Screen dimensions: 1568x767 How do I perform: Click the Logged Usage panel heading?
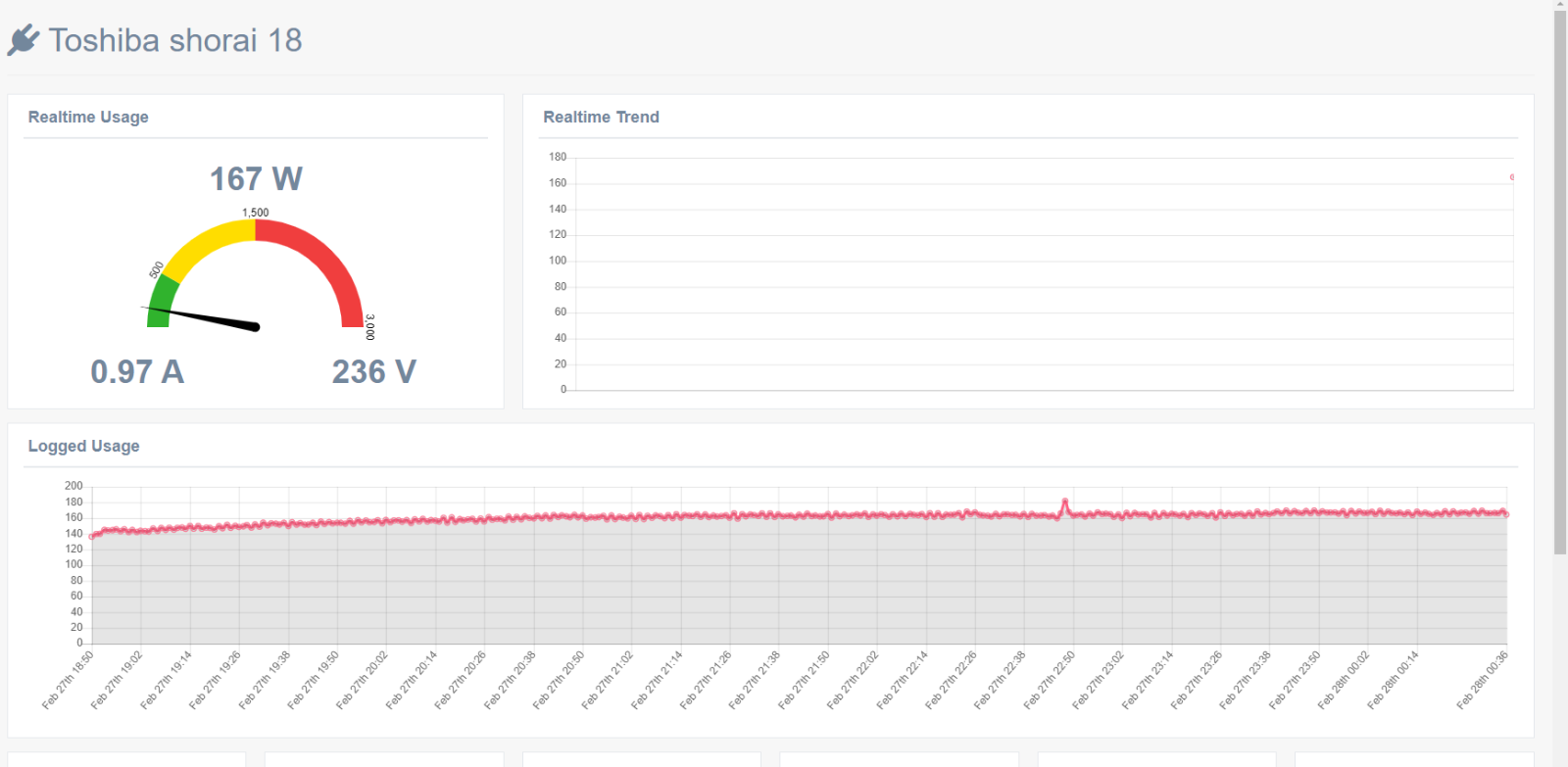coord(83,447)
